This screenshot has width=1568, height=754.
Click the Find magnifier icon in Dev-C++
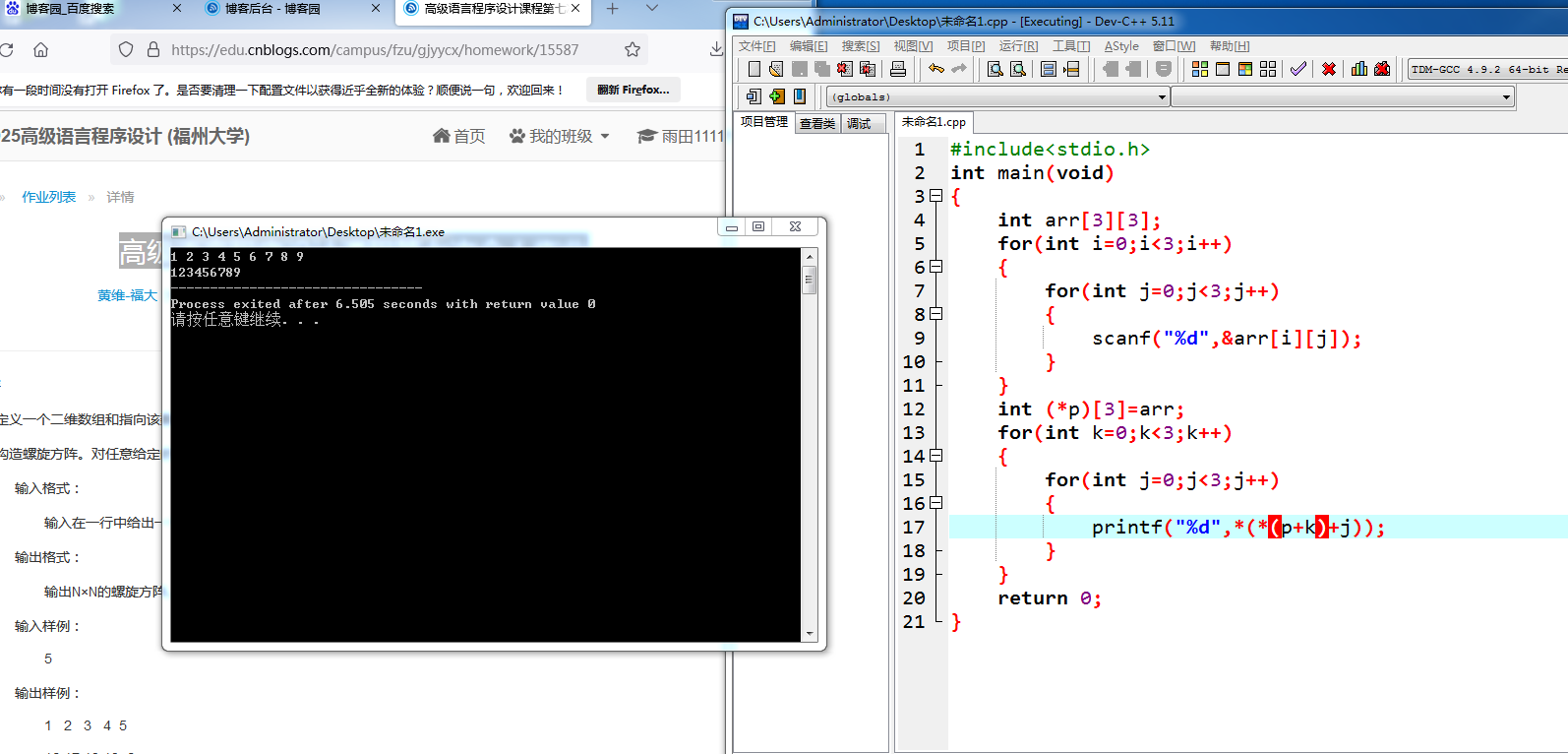pyautogui.click(x=995, y=69)
